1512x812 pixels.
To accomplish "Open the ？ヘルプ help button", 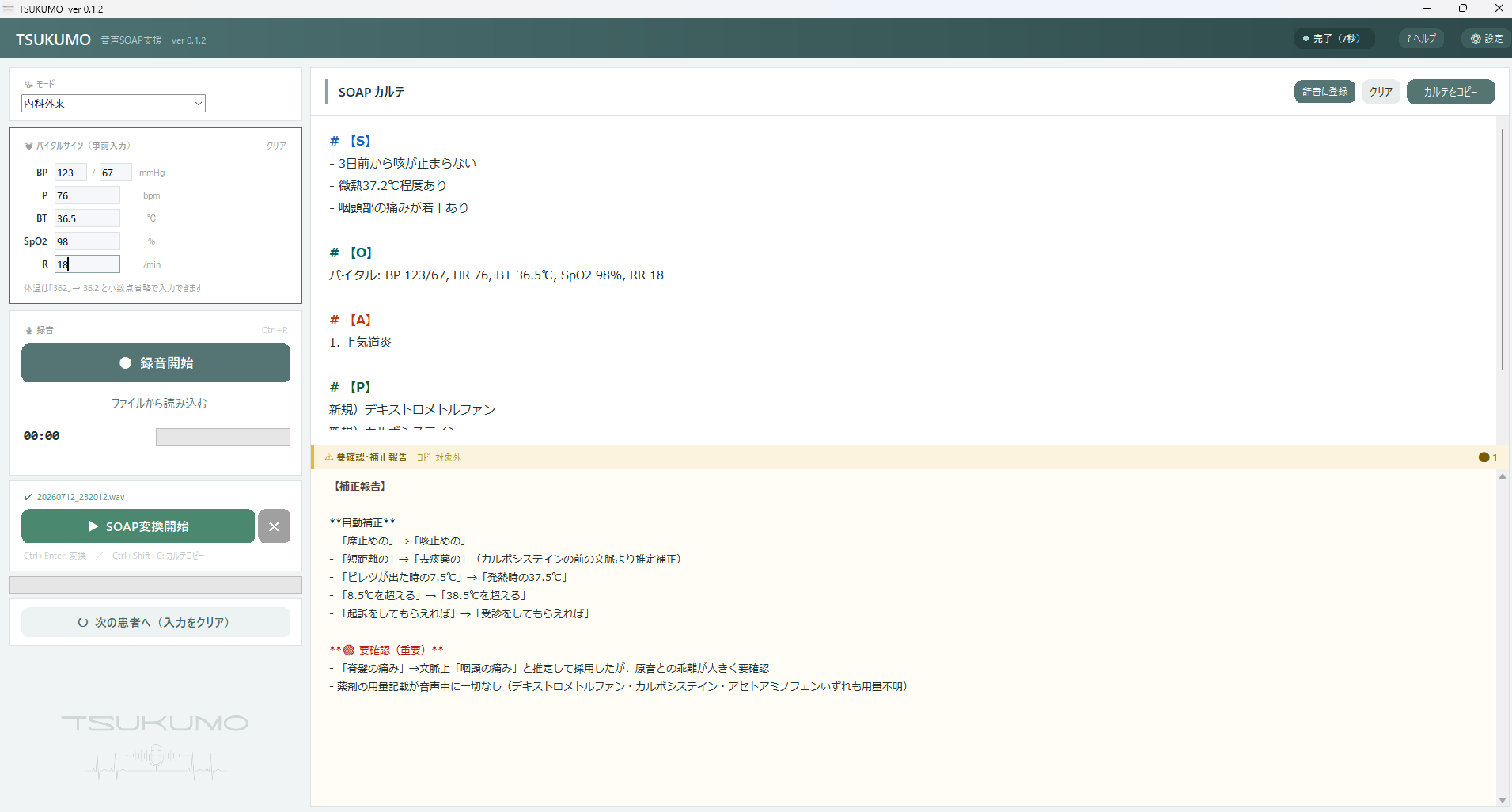I will (x=1421, y=38).
